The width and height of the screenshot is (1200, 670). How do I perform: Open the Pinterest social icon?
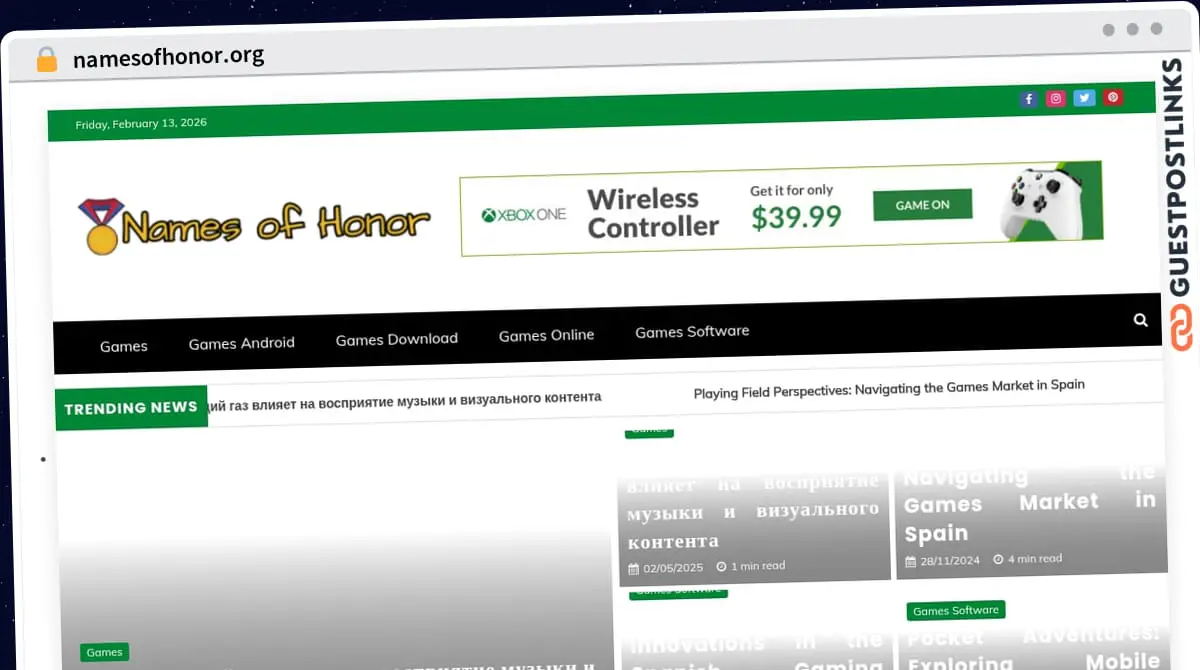(x=1113, y=97)
